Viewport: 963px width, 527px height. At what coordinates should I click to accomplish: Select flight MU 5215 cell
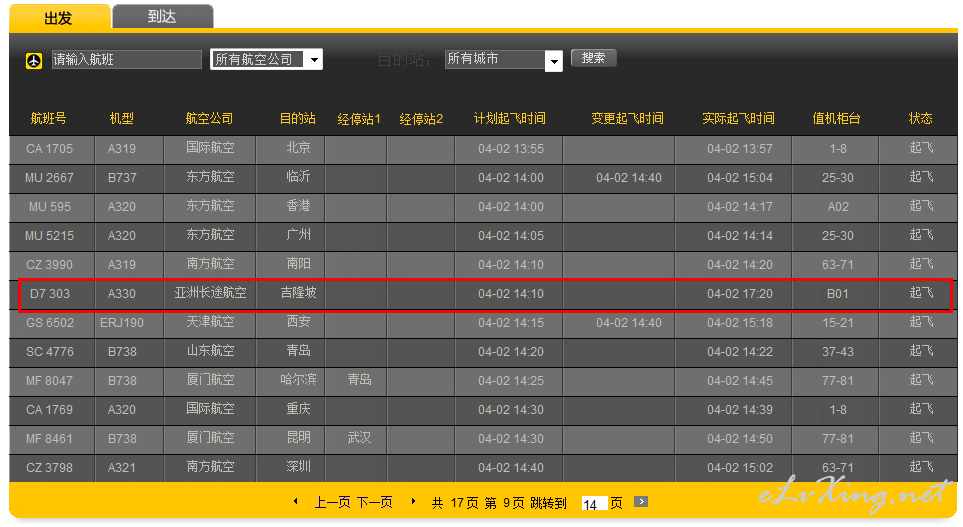point(52,236)
